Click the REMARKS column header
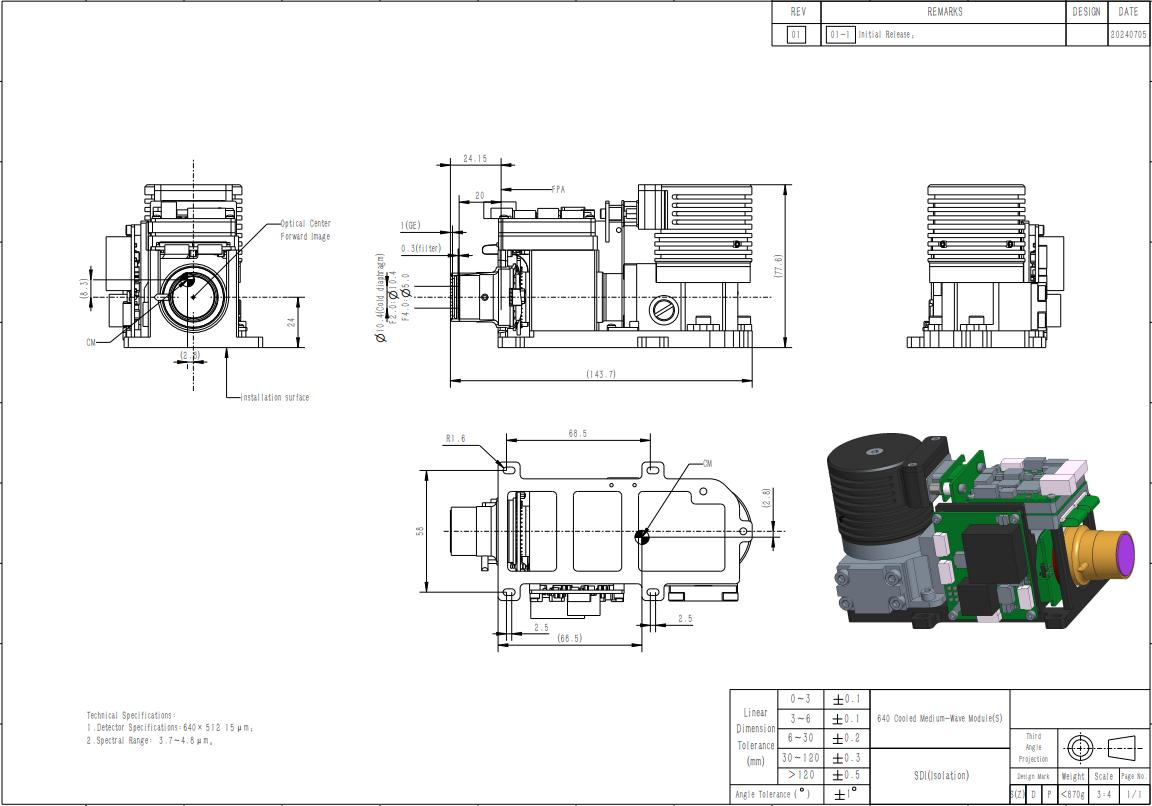The image size is (1152, 806). (944, 12)
